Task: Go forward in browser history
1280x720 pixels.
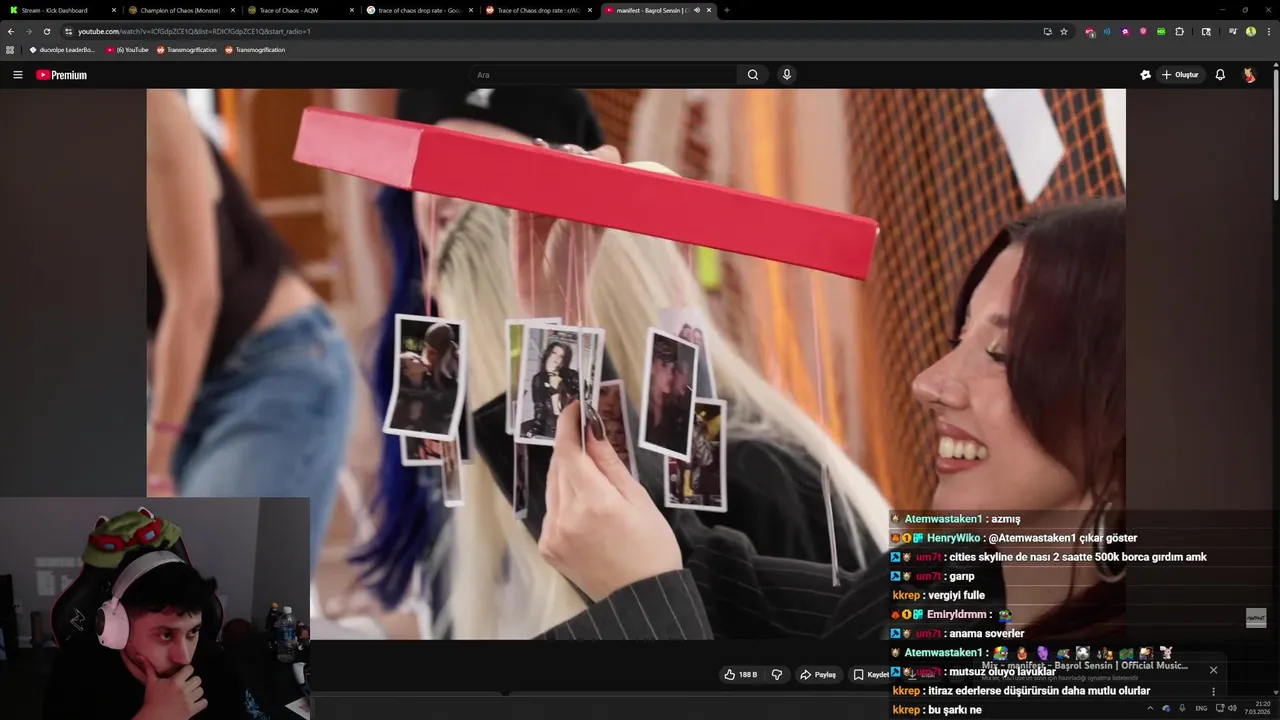Action: (x=28, y=31)
